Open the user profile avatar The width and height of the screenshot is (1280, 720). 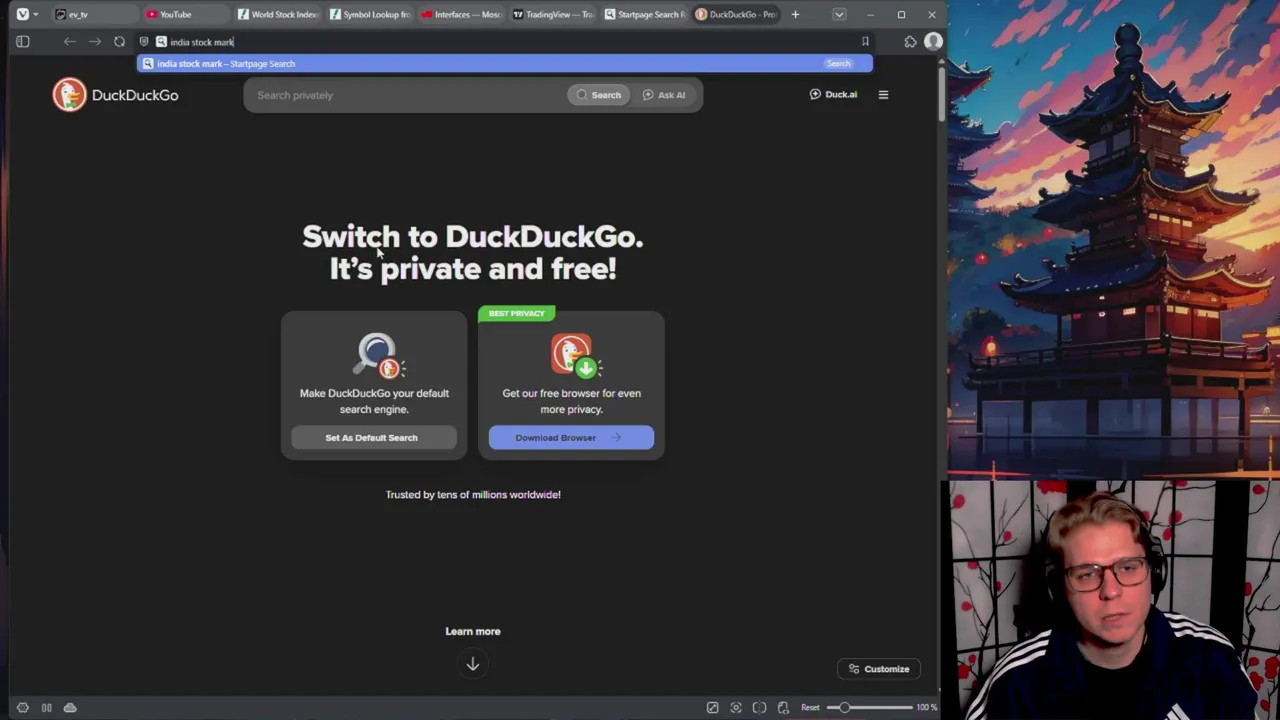[x=933, y=42]
